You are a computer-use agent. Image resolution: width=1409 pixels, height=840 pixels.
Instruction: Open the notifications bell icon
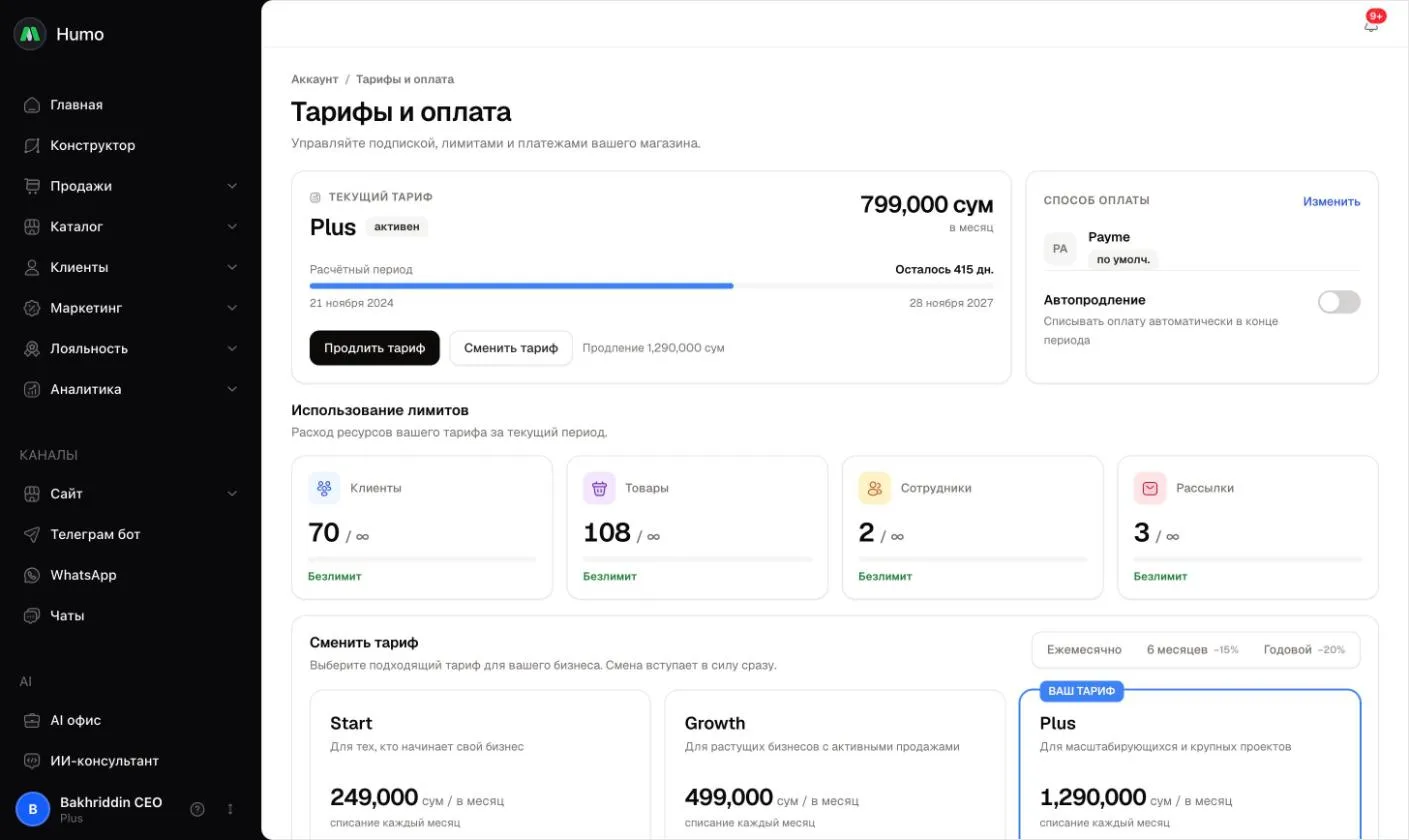[x=1371, y=24]
